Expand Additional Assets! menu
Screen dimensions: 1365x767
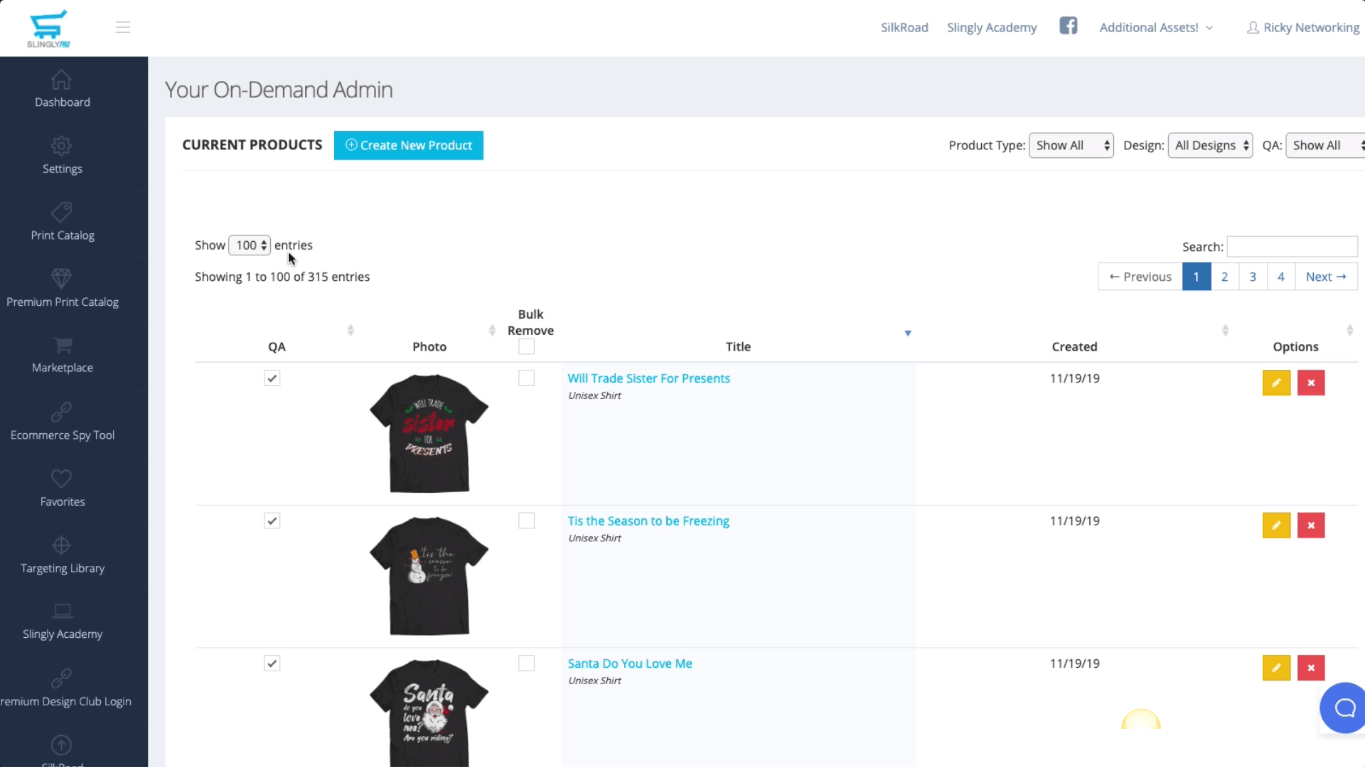tap(1156, 28)
